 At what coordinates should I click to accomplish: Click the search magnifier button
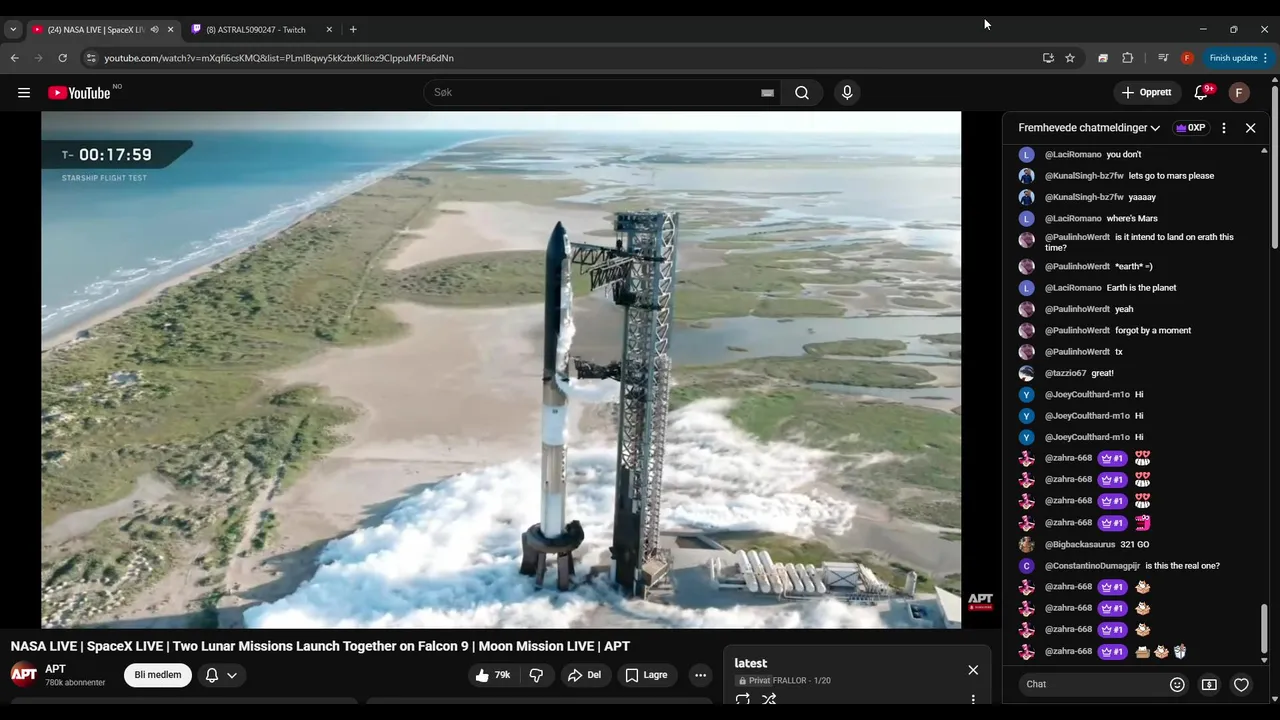pos(802,93)
